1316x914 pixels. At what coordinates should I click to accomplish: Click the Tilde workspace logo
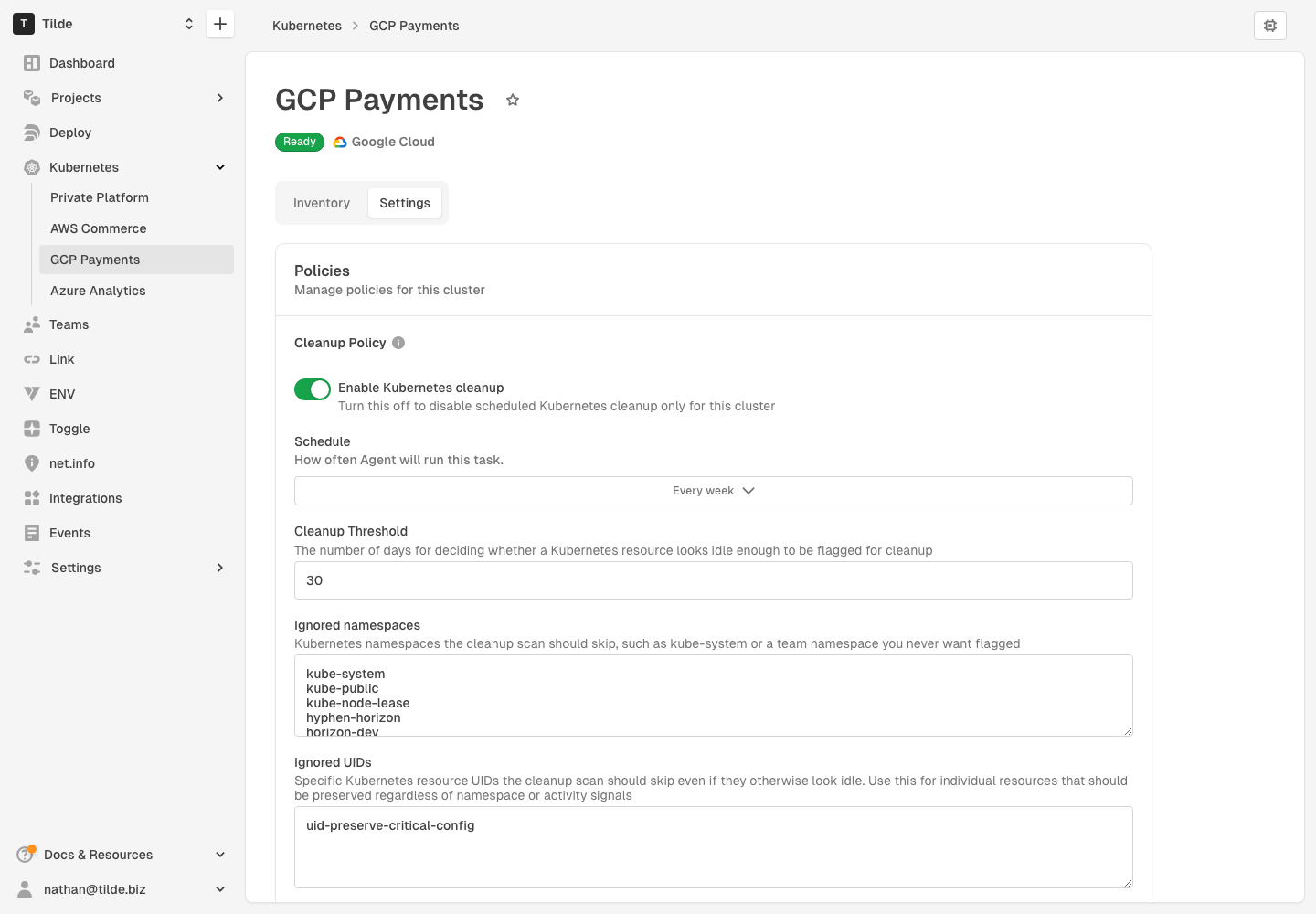click(24, 24)
